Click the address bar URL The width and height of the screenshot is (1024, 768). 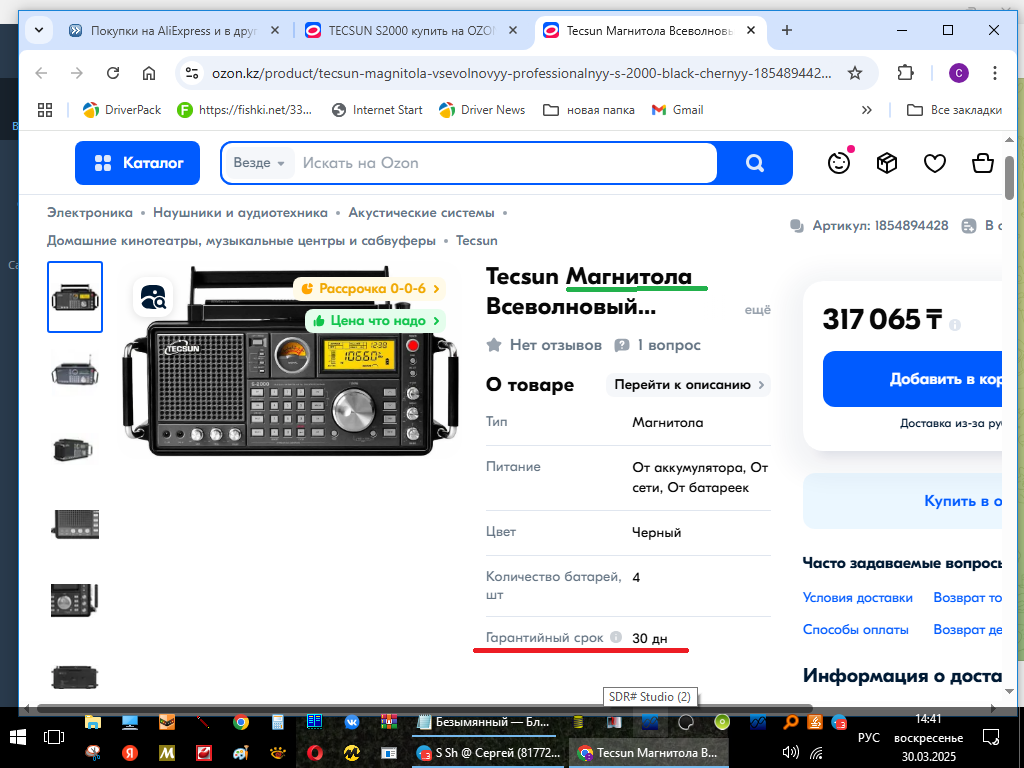point(521,73)
